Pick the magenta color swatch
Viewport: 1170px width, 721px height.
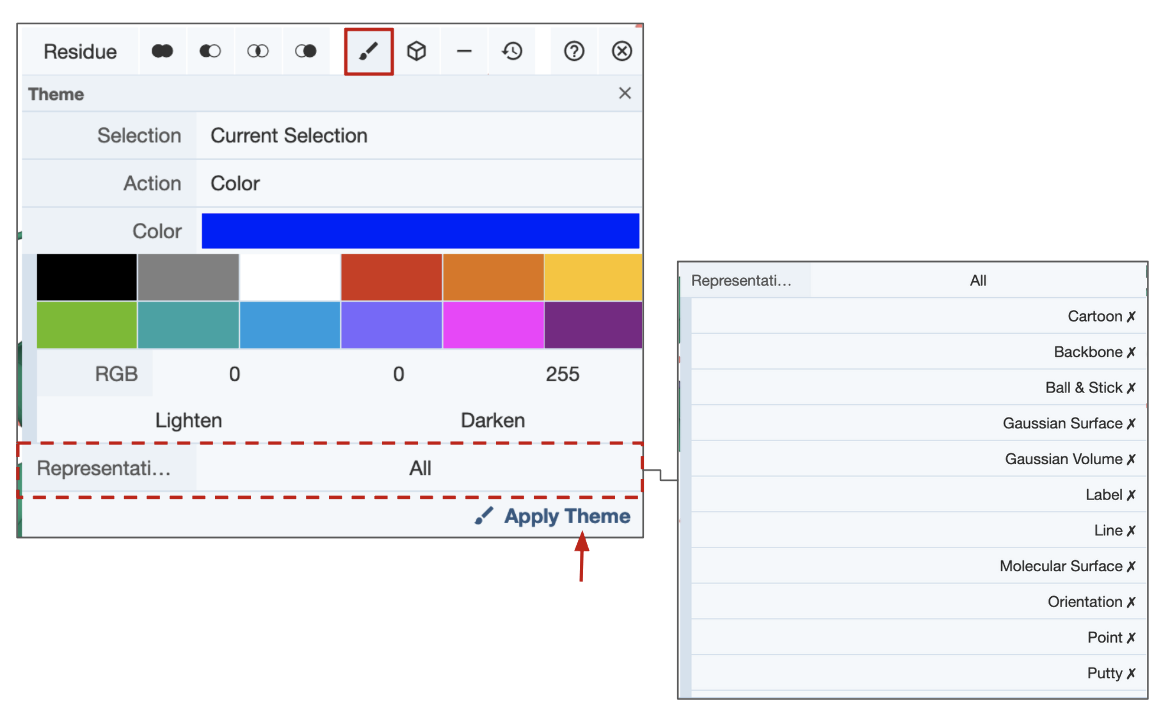click(493, 325)
